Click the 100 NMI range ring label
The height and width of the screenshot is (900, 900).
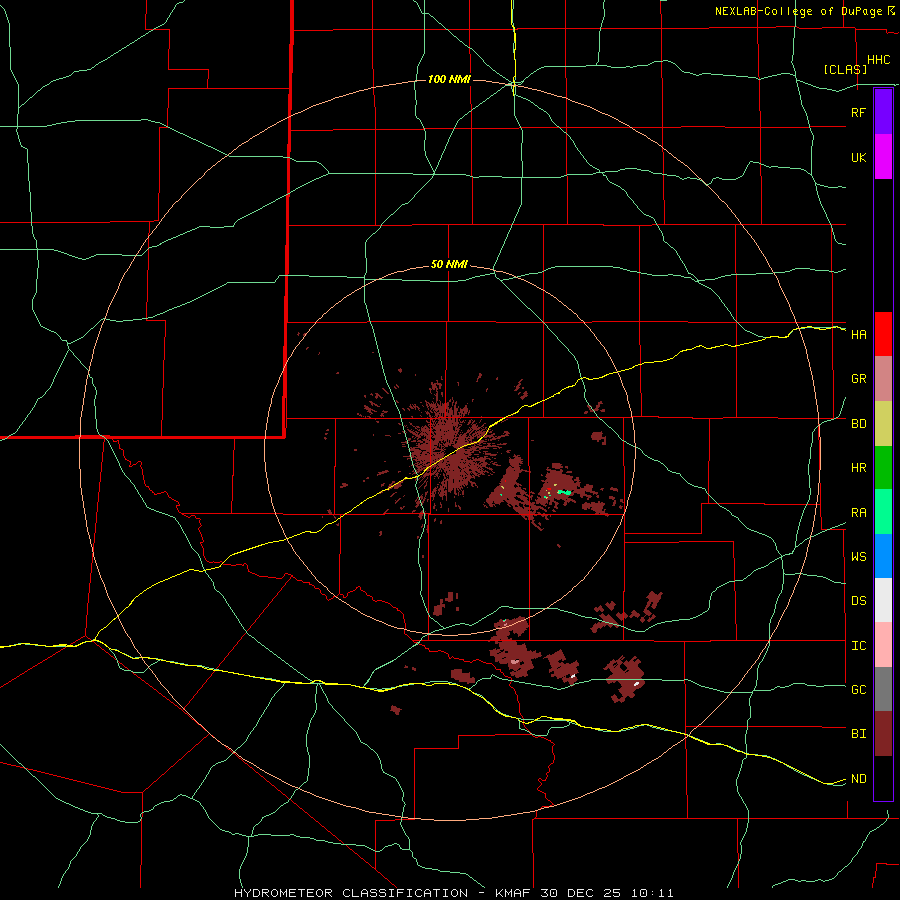(449, 79)
